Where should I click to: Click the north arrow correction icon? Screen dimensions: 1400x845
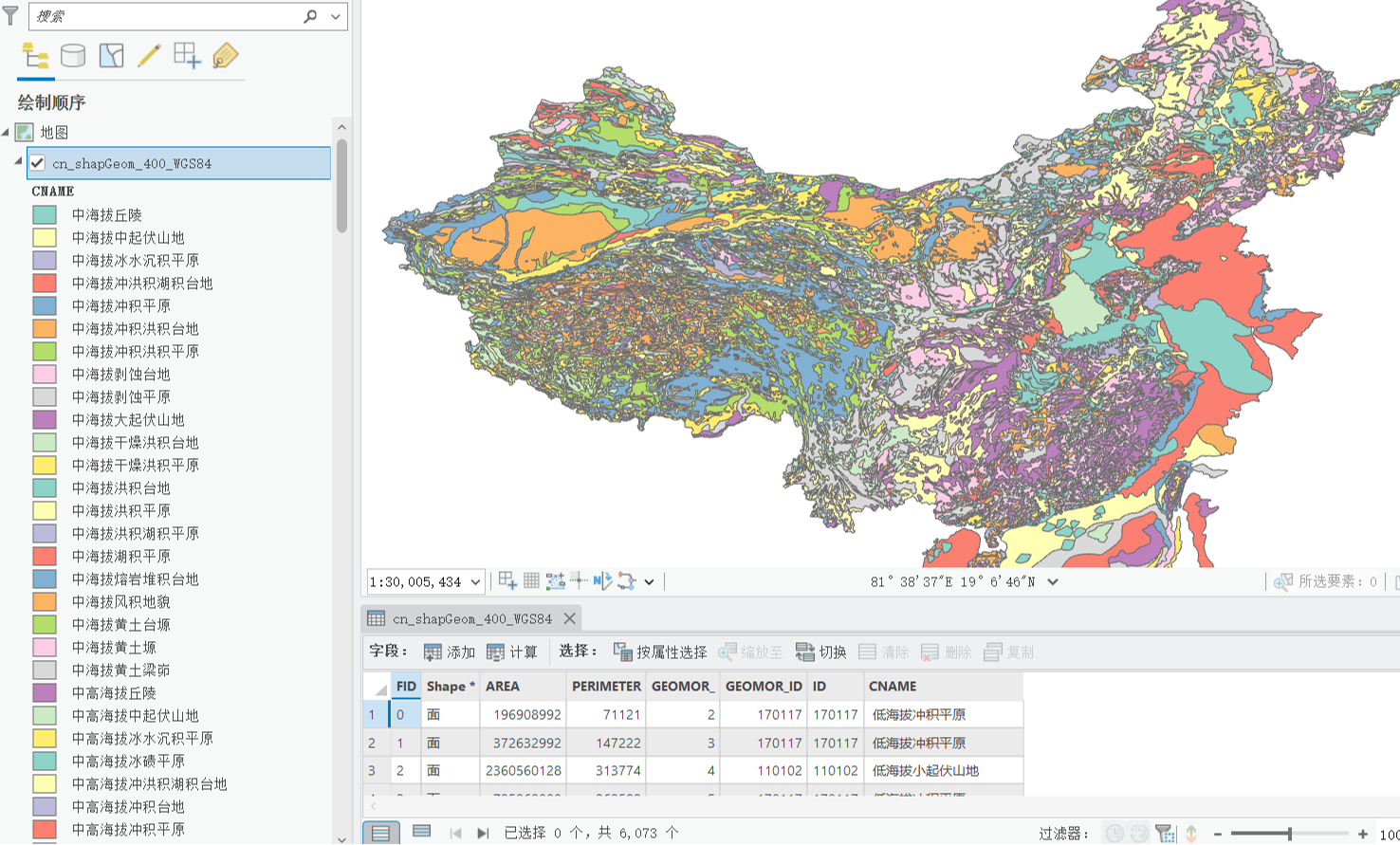click(602, 580)
